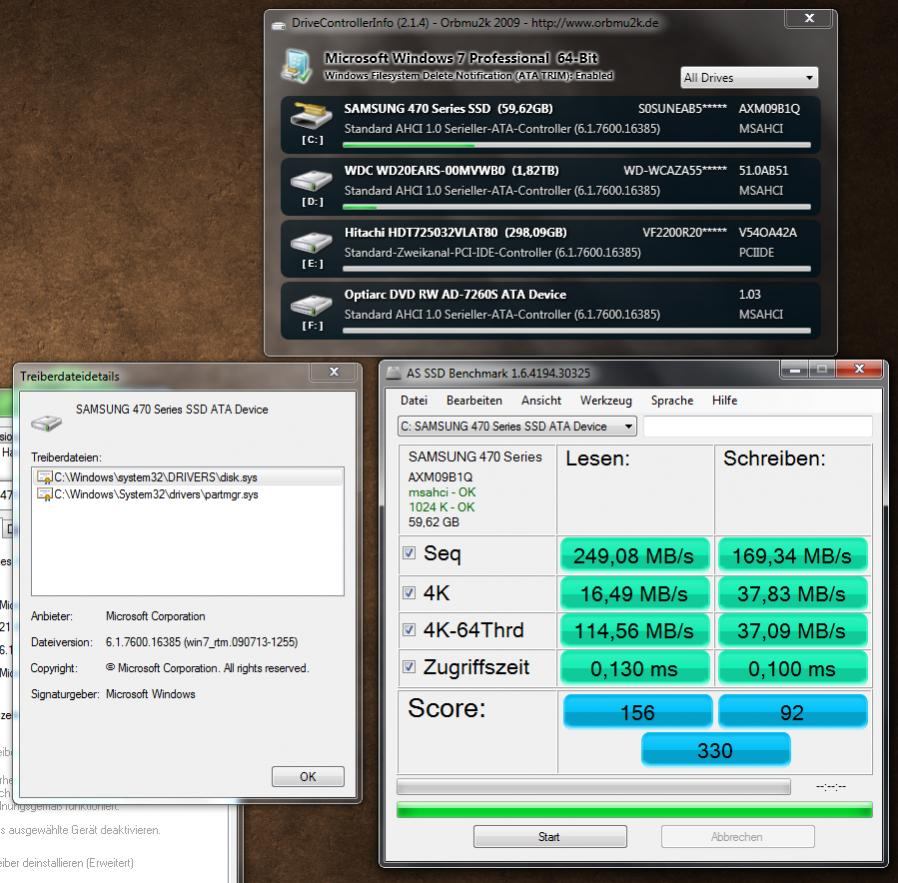Click the write access time 0,100 ms
The width and height of the screenshot is (898, 883).
(x=792, y=668)
